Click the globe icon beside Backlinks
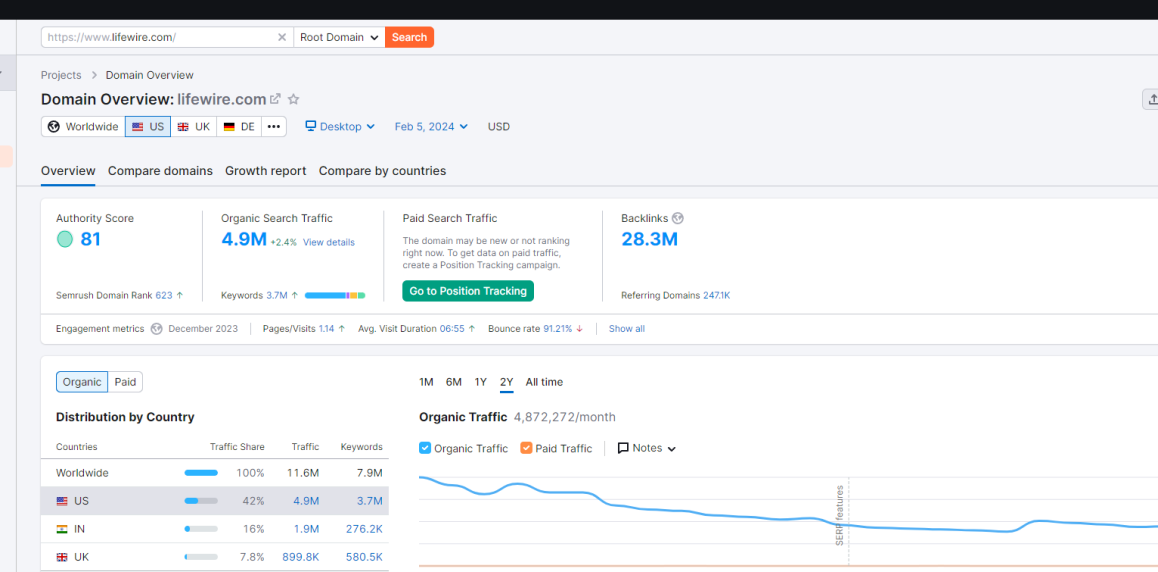Image resolution: width=1158 pixels, height=572 pixels. click(x=678, y=218)
